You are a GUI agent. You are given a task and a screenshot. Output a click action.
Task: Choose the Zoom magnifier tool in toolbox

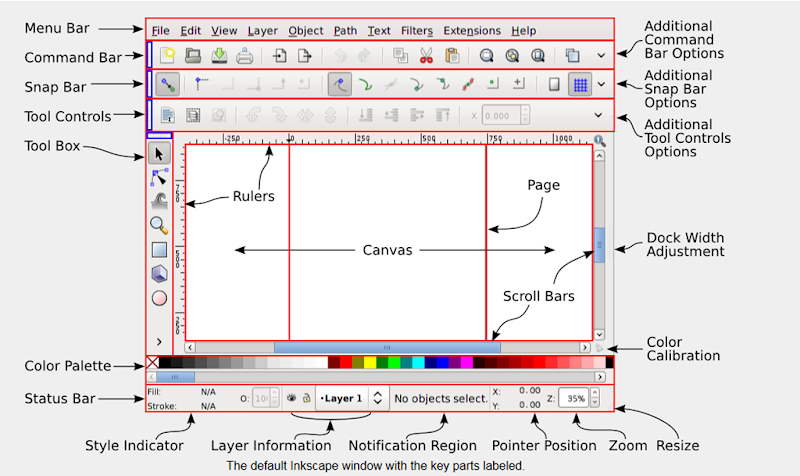pos(159,225)
